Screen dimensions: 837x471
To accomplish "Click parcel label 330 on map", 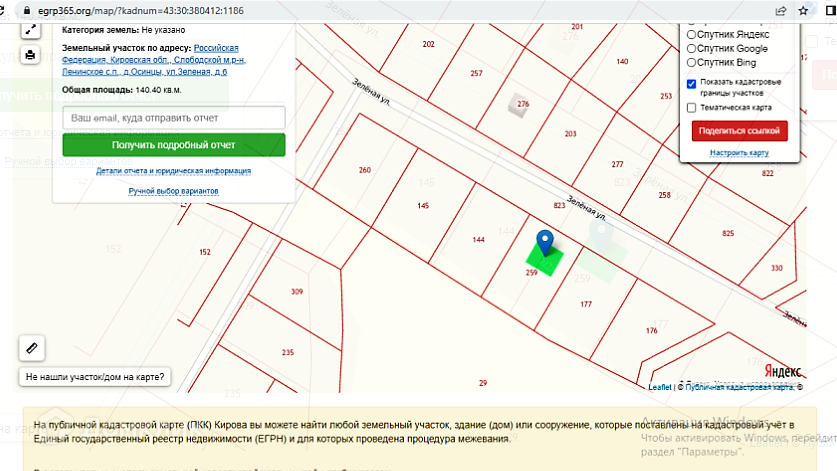I will click(777, 268).
